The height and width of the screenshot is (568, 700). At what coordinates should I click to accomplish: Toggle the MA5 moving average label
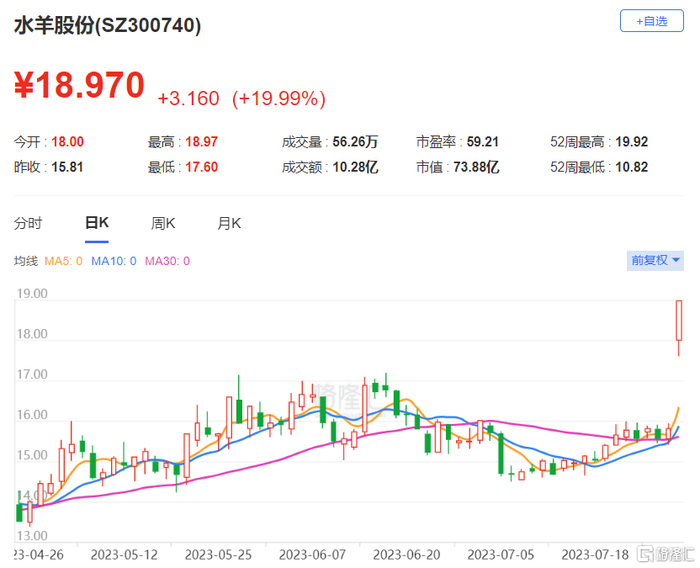click(63, 261)
